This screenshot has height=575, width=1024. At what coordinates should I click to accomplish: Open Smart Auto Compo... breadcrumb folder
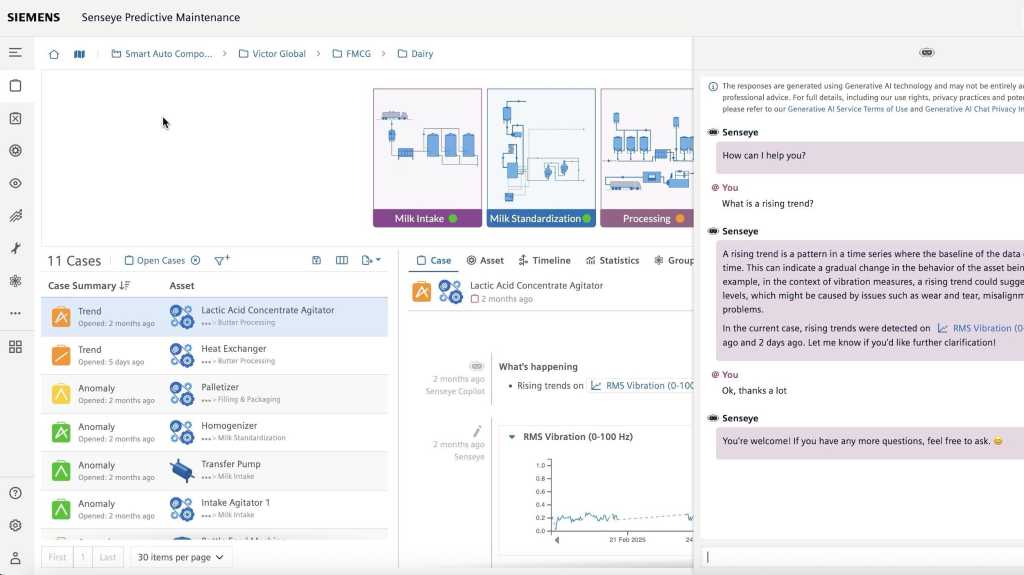161,54
